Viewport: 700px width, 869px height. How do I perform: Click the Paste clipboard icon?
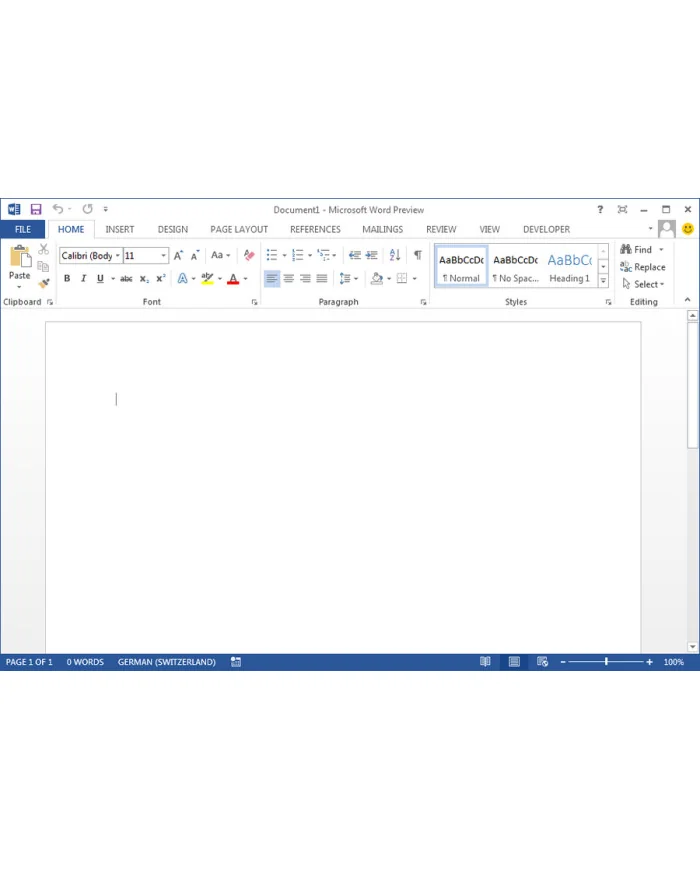[20, 257]
